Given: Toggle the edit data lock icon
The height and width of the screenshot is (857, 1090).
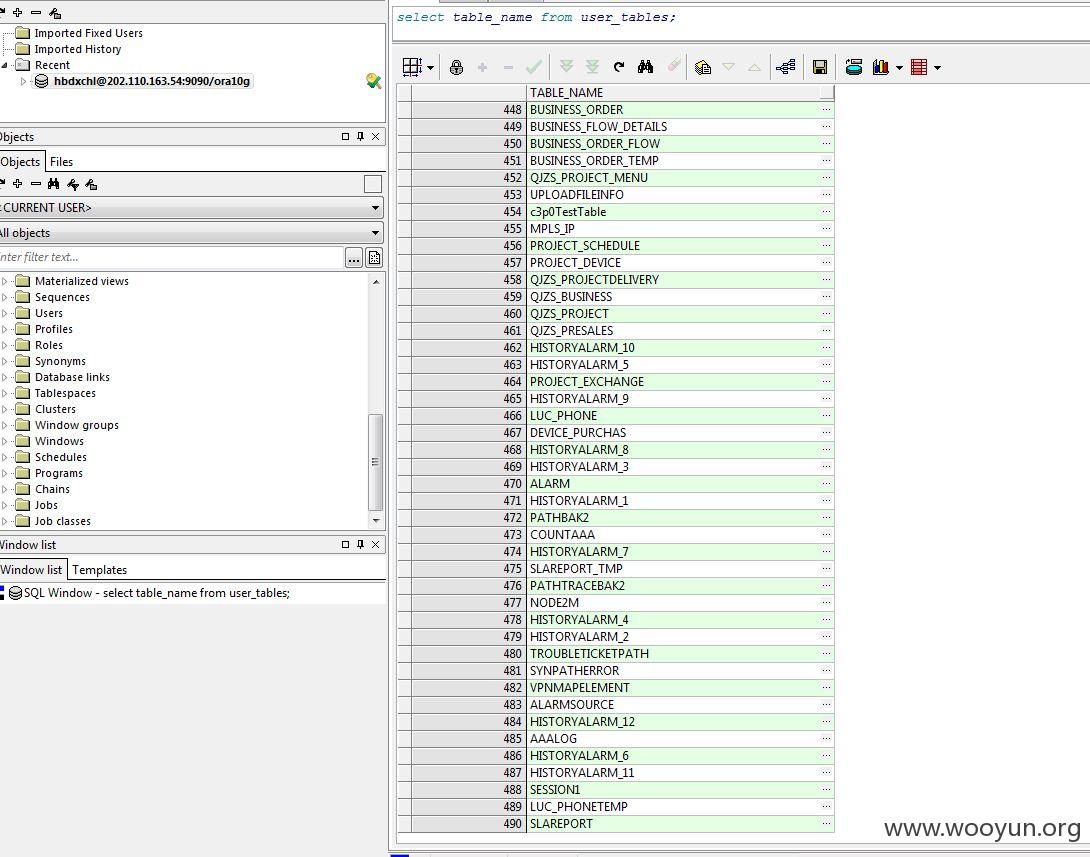Looking at the screenshot, I should (x=456, y=67).
